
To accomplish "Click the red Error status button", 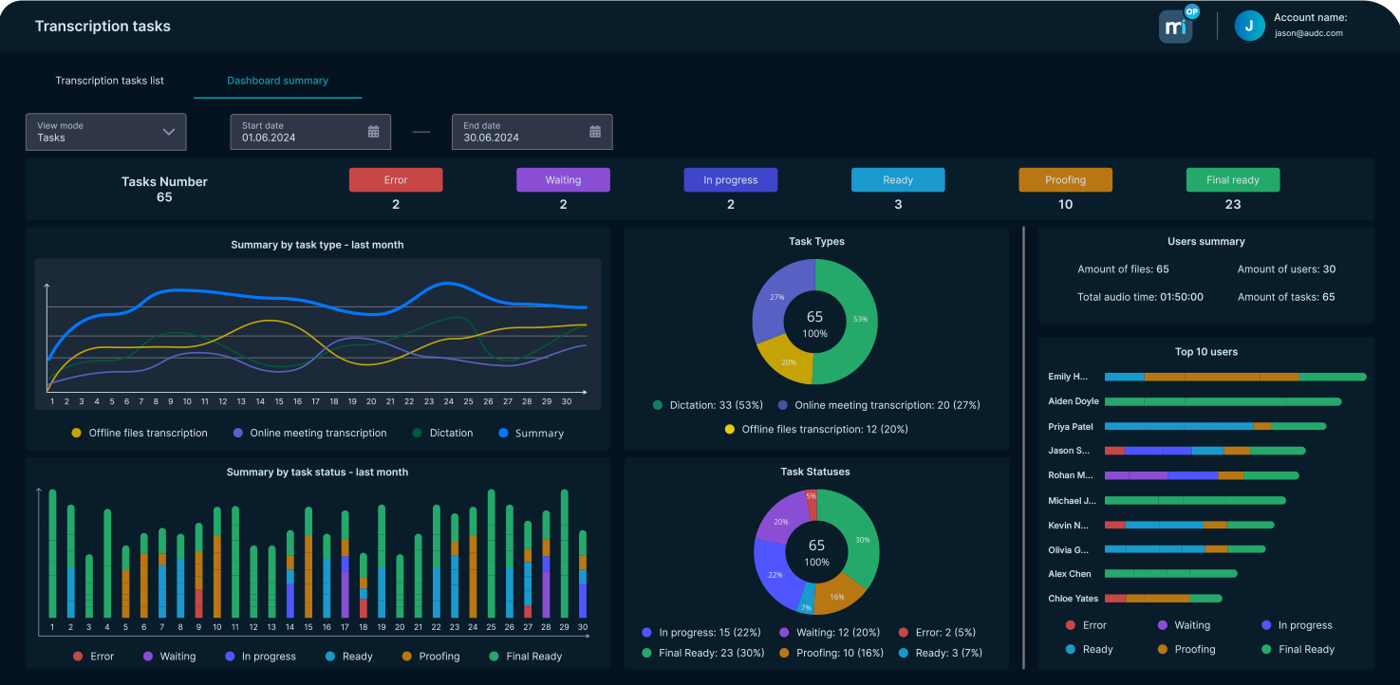I will (395, 180).
